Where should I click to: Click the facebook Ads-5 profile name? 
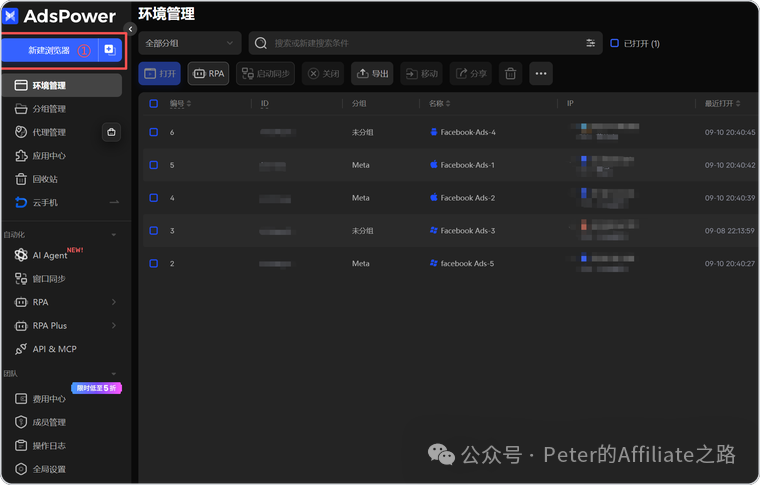(467, 264)
